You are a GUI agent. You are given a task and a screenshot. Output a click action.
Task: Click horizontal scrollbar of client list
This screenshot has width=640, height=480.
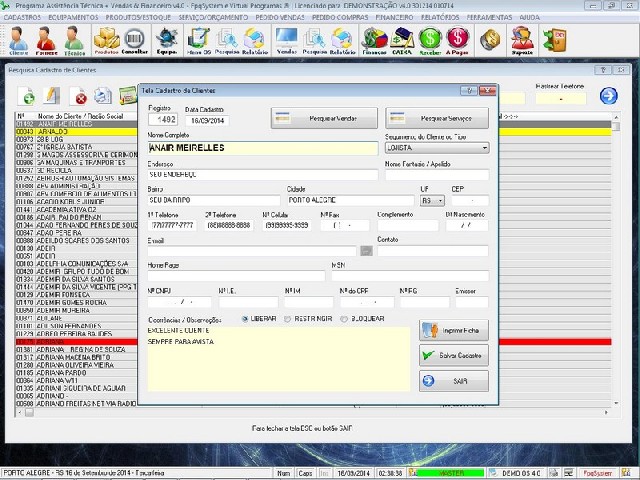pos(313,413)
